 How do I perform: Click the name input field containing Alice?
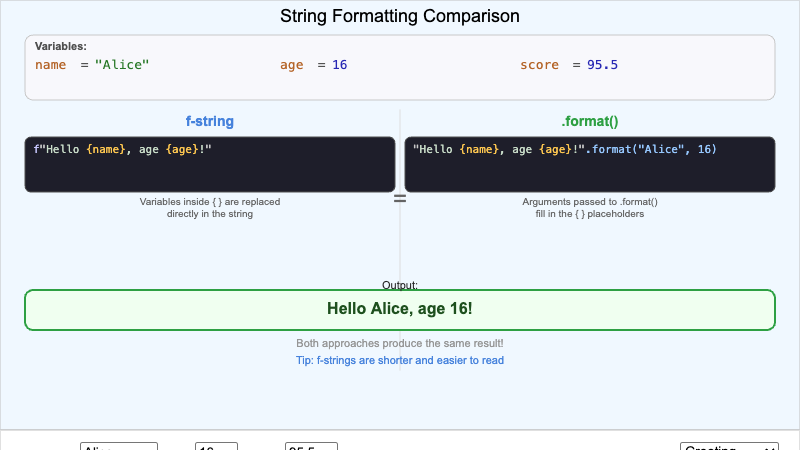[x=118, y=448]
